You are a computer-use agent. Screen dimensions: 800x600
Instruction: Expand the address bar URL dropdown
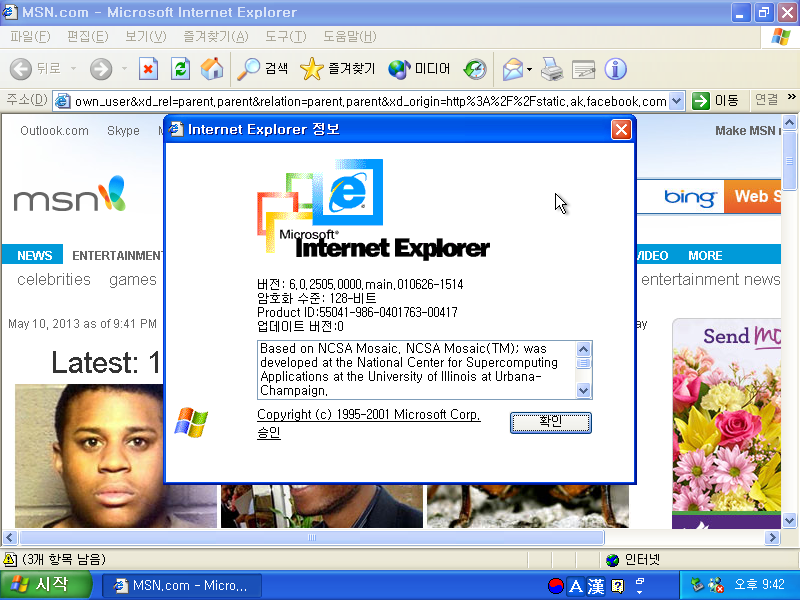click(x=676, y=101)
